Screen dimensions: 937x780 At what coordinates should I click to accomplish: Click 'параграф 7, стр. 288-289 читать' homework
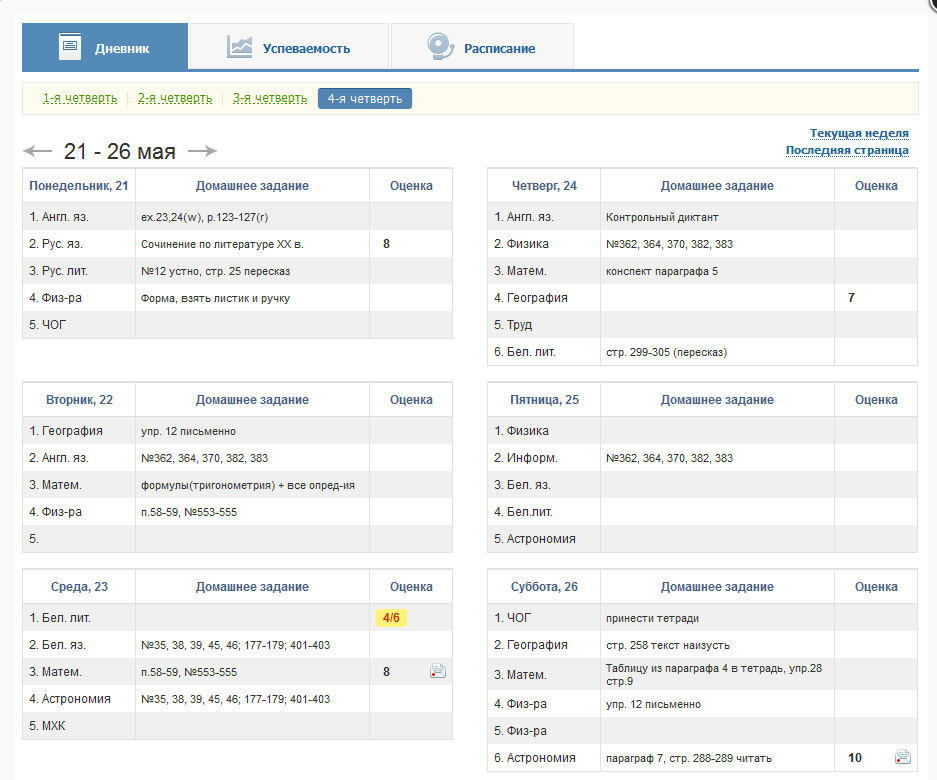point(688,758)
